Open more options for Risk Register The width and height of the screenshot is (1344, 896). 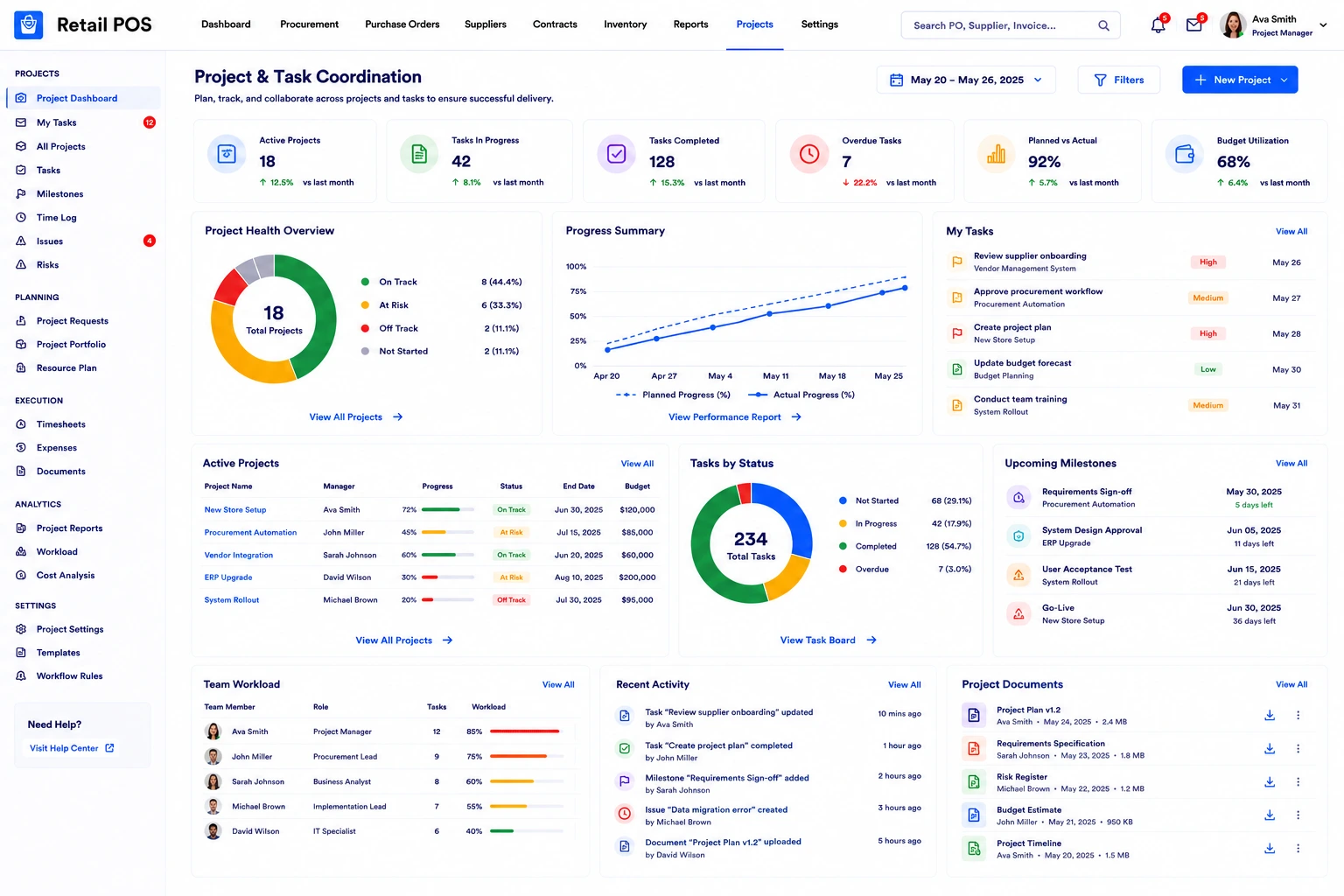(x=1298, y=781)
